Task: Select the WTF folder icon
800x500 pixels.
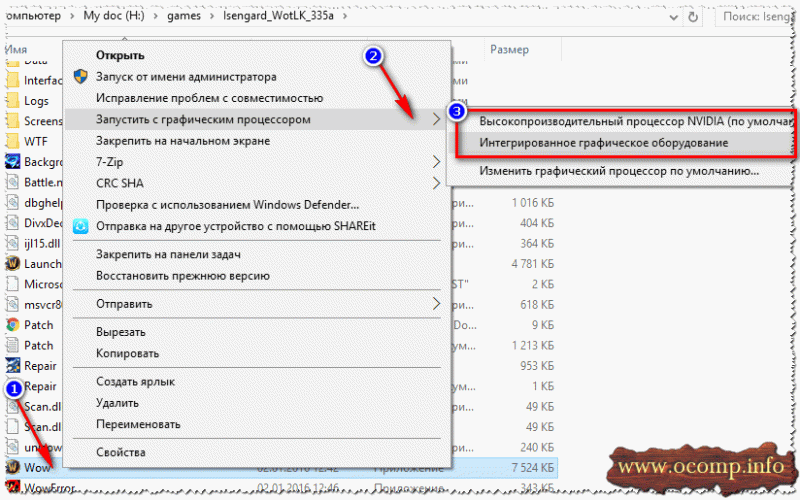Action: [12, 141]
